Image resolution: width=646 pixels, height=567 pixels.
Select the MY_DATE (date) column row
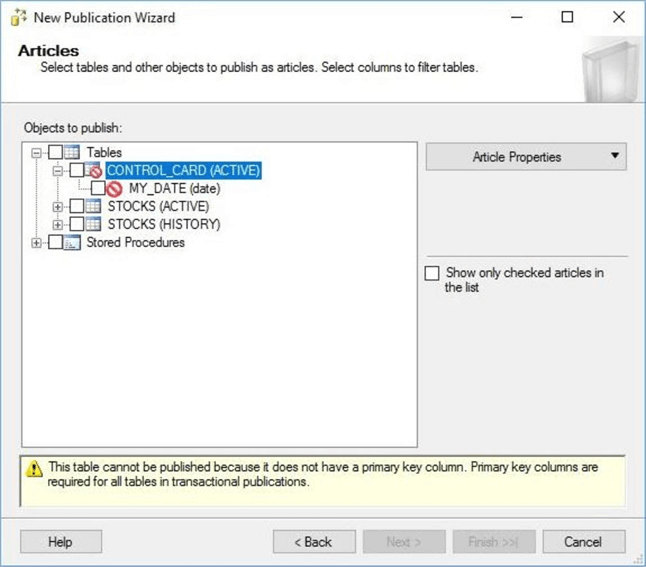pyautogui.click(x=175, y=189)
